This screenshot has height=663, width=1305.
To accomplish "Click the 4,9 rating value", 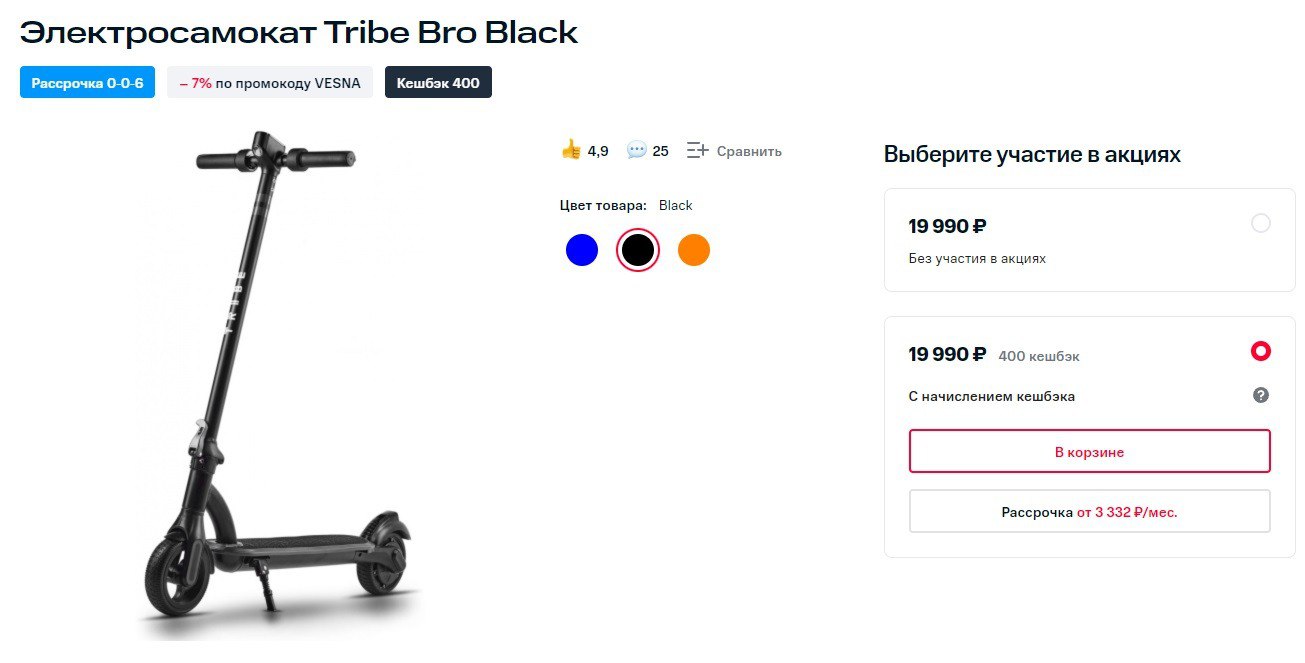I will click(598, 152).
